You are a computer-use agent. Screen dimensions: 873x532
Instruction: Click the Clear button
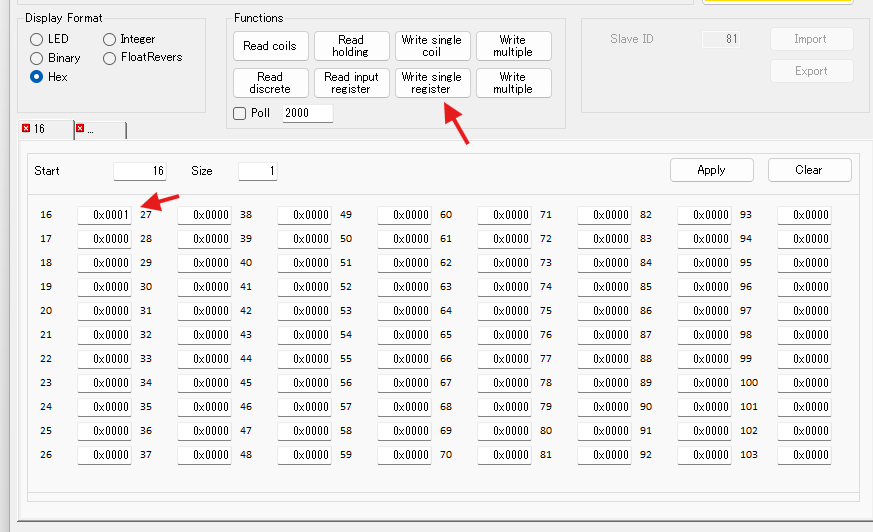(810, 170)
